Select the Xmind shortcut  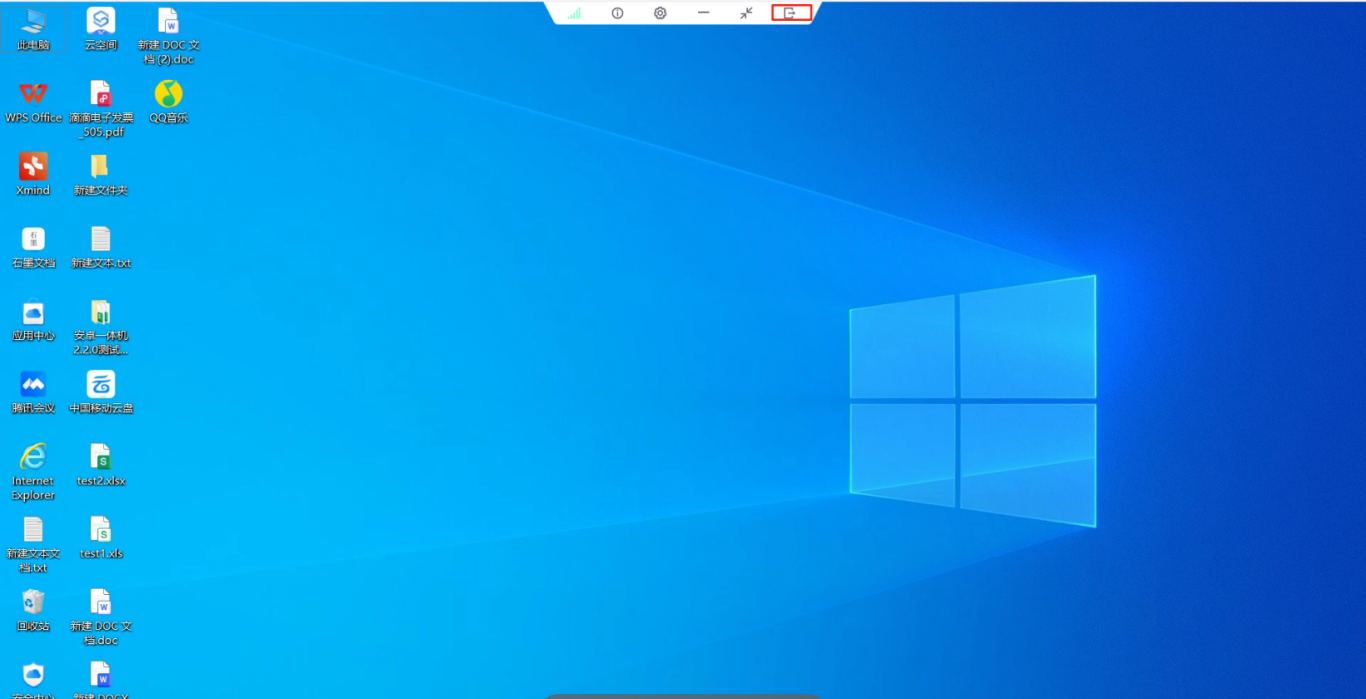pos(33,174)
